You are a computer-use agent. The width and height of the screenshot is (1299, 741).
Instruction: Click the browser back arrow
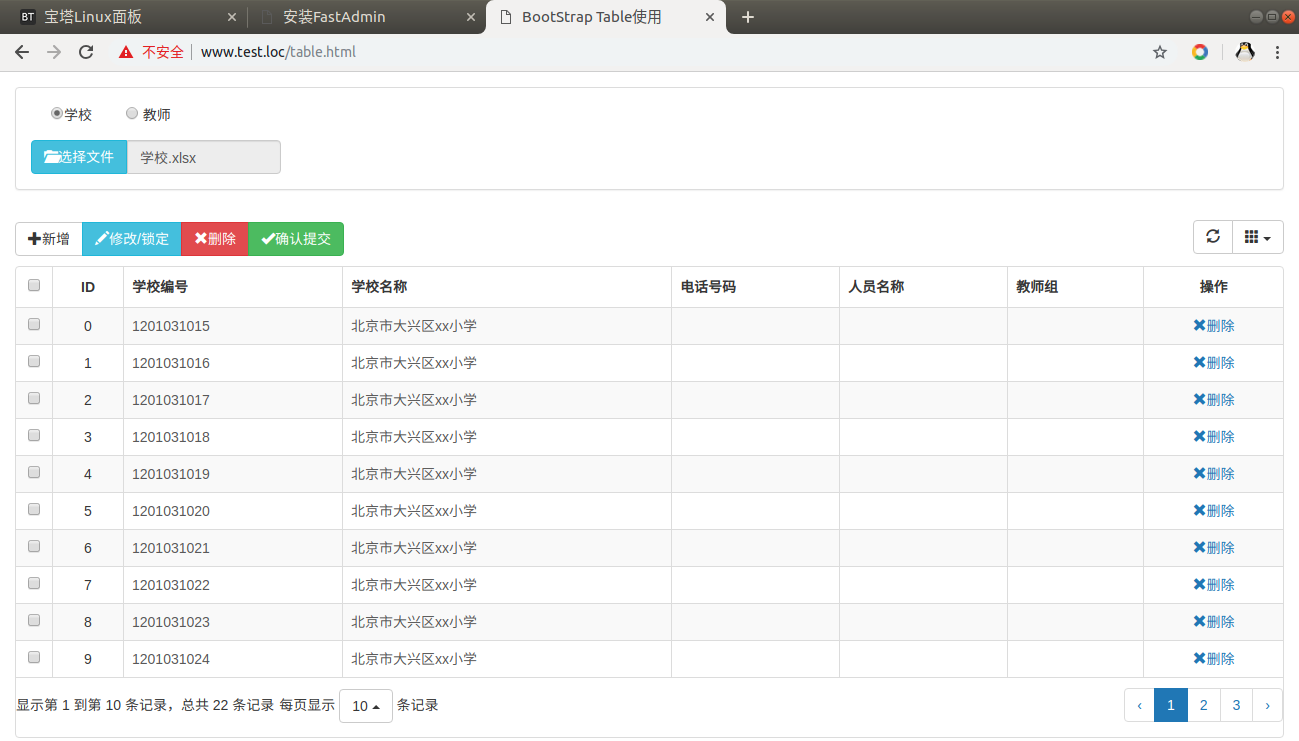pyautogui.click(x=22, y=51)
